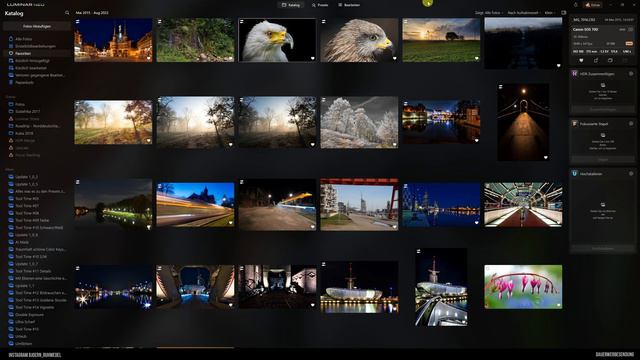The width and height of the screenshot is (640, 360).
Task: Select the long-exposure tram light-trails thumbnail
Action: 196,204
